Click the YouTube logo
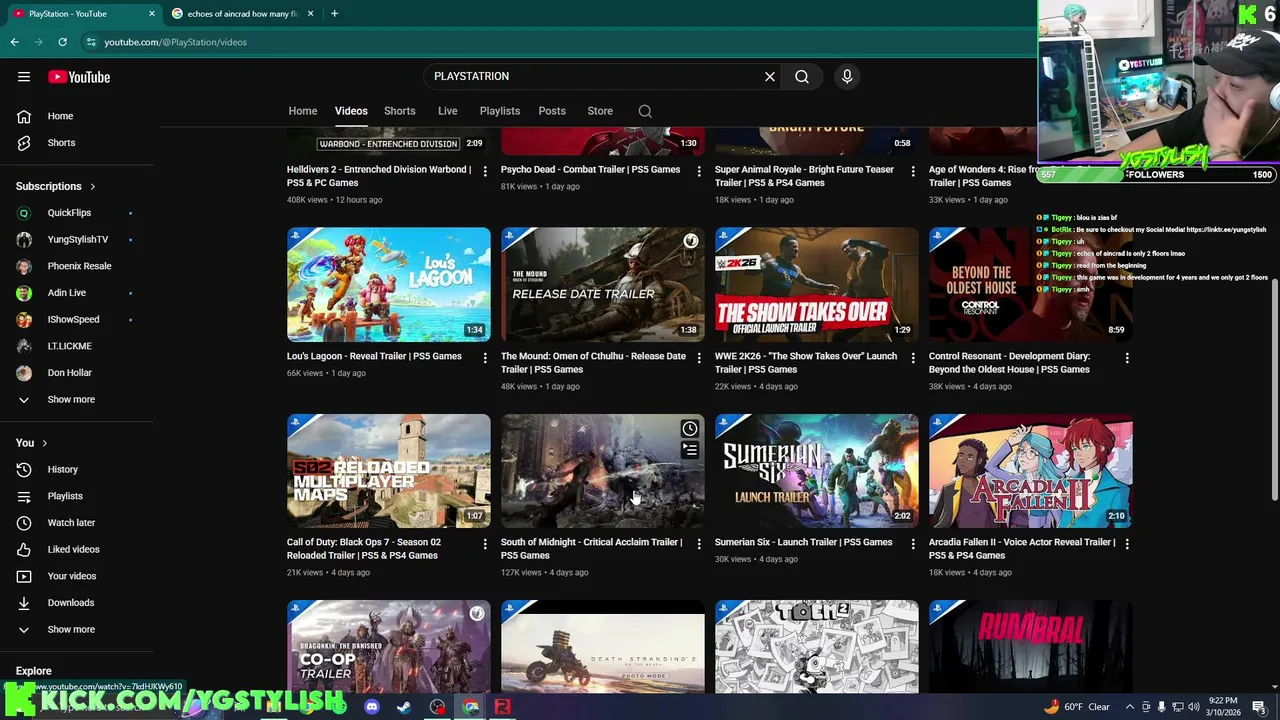This screenshot has height=720, width=1280. click(79, 77)
